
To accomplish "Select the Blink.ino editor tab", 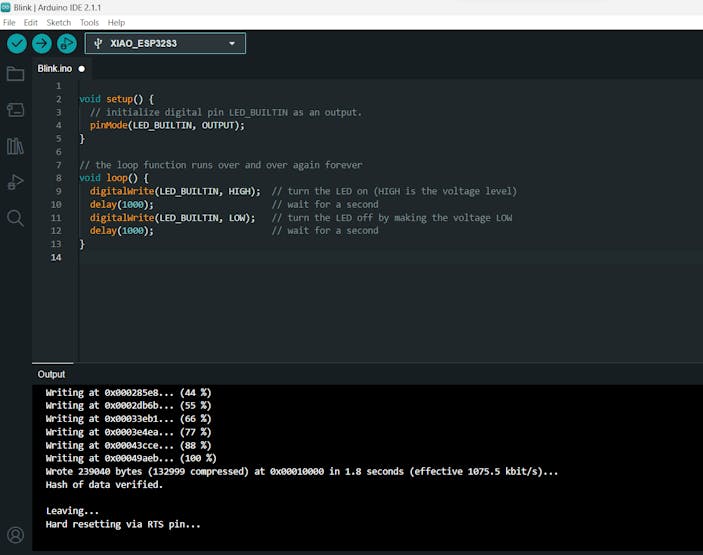I will pyautogui.click(x=55, y=69).
